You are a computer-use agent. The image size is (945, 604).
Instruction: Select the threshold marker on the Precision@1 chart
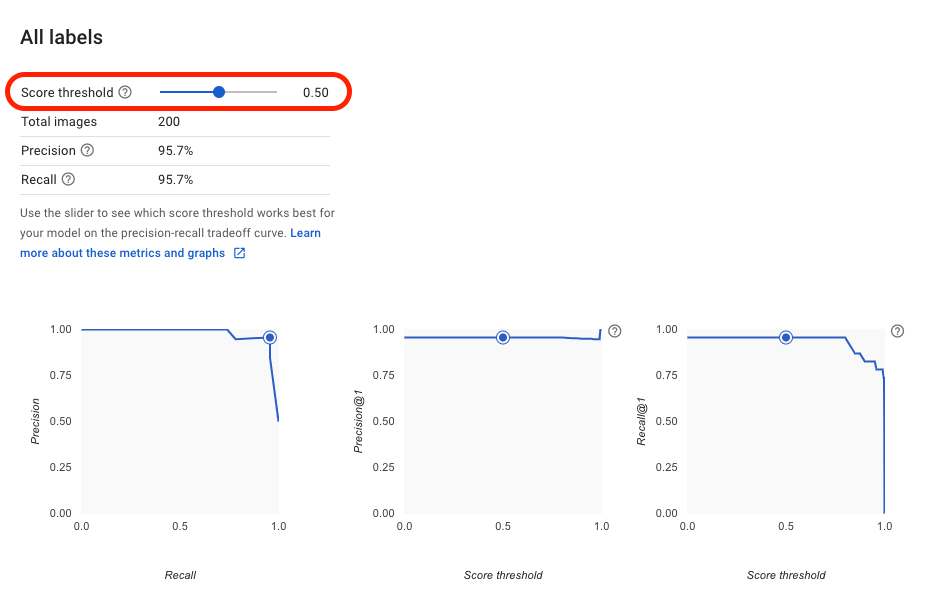pyautogui.click(x=503, y=338)
